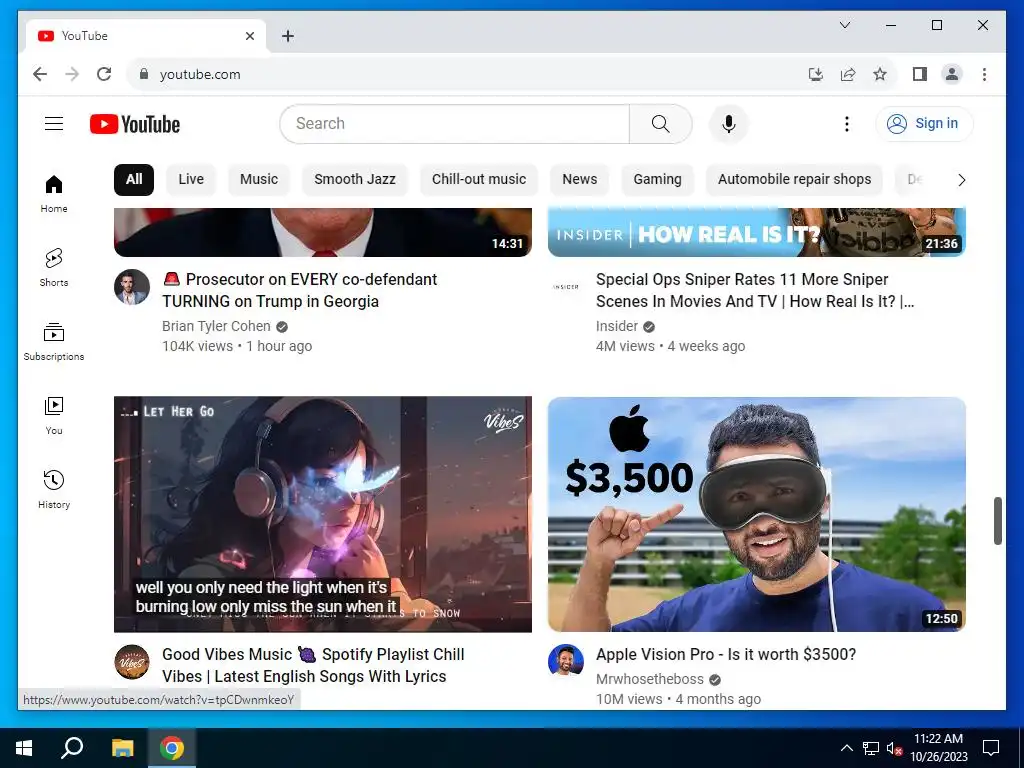Open the Windows Start menu

[24, 748]
